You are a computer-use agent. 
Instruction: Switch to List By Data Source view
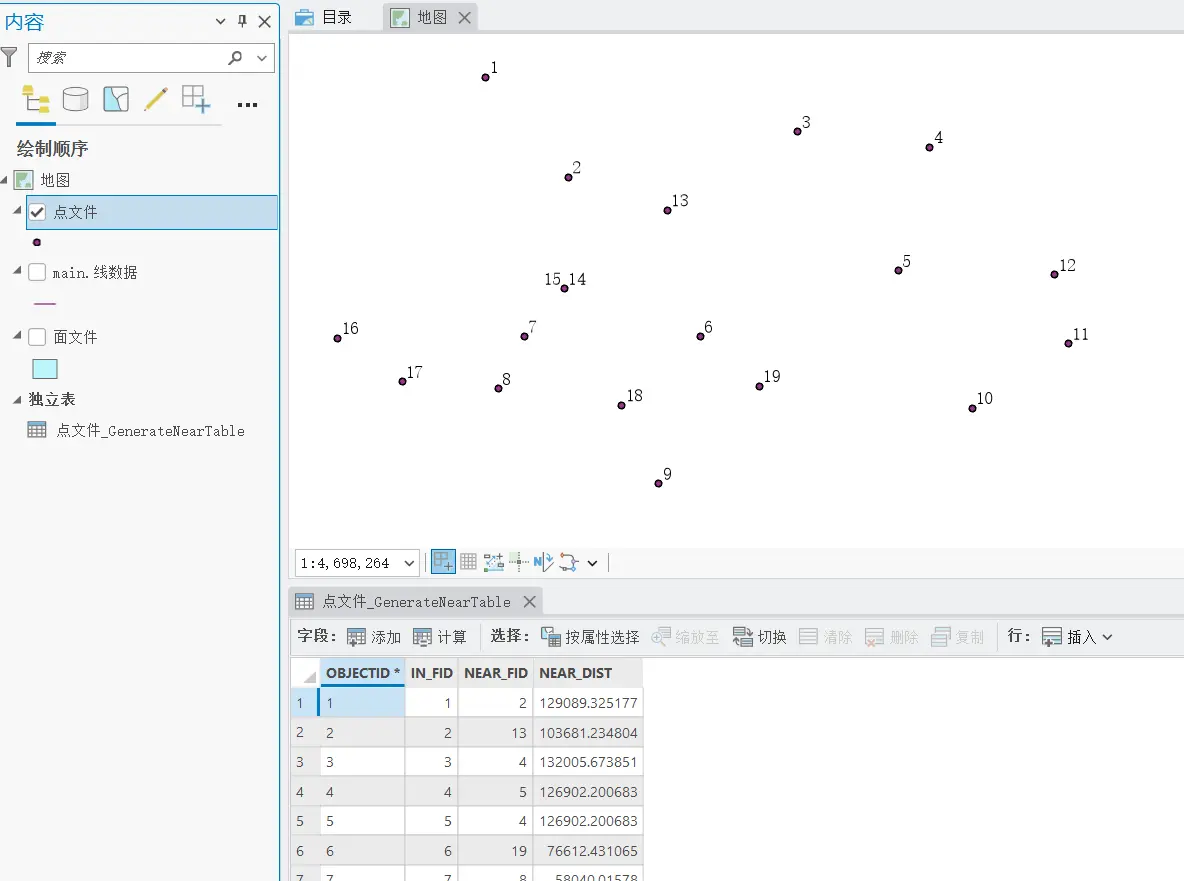(75, 100)
